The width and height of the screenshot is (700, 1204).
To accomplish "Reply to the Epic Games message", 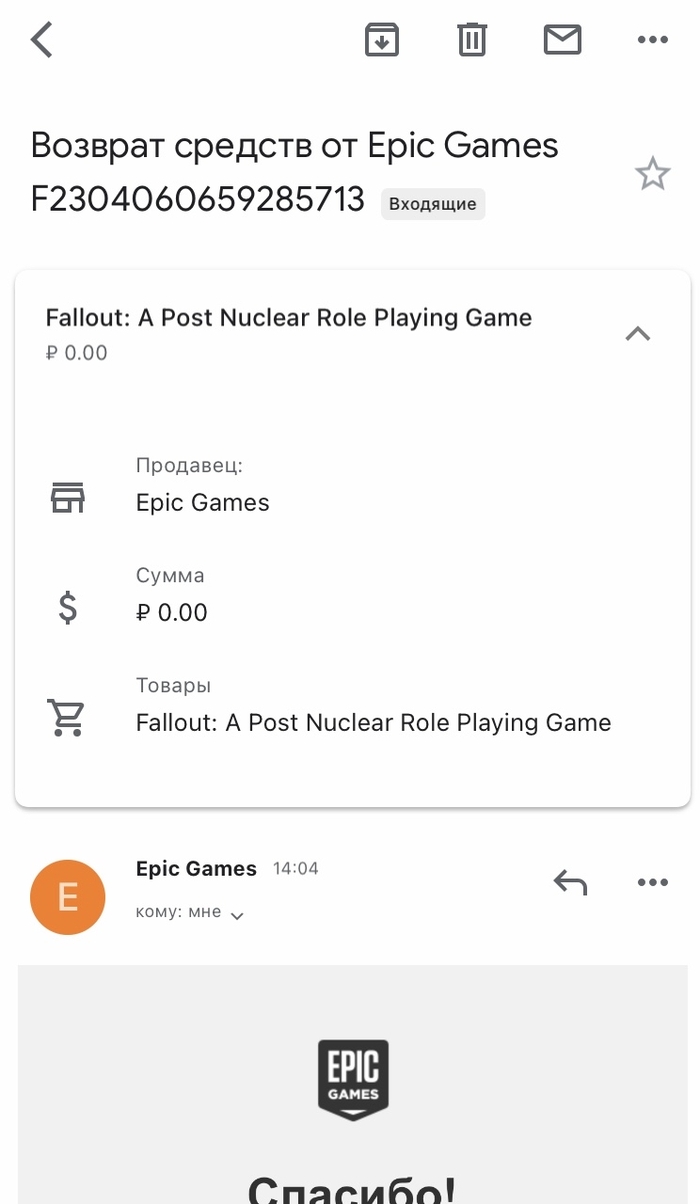I will (x=570, y=882).
